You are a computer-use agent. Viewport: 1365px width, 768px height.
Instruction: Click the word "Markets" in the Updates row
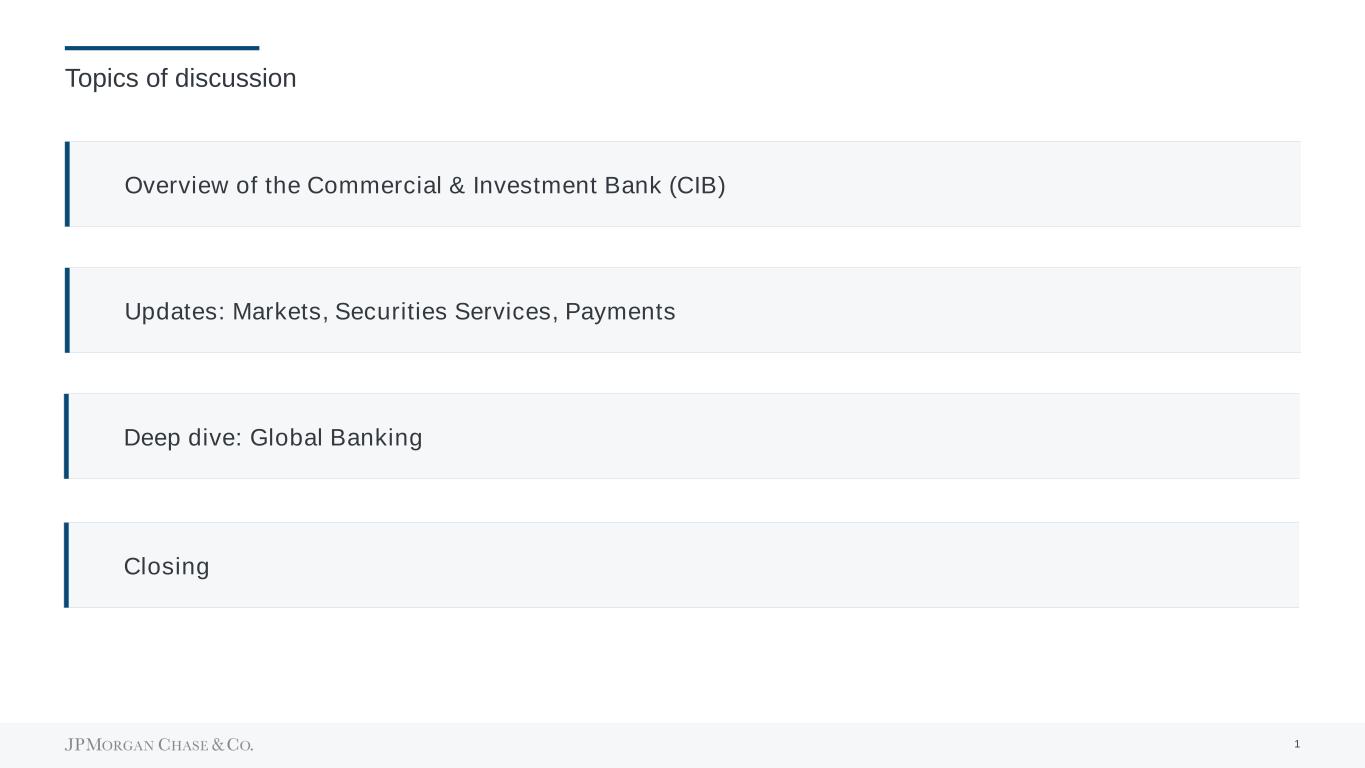pos(278,312)
